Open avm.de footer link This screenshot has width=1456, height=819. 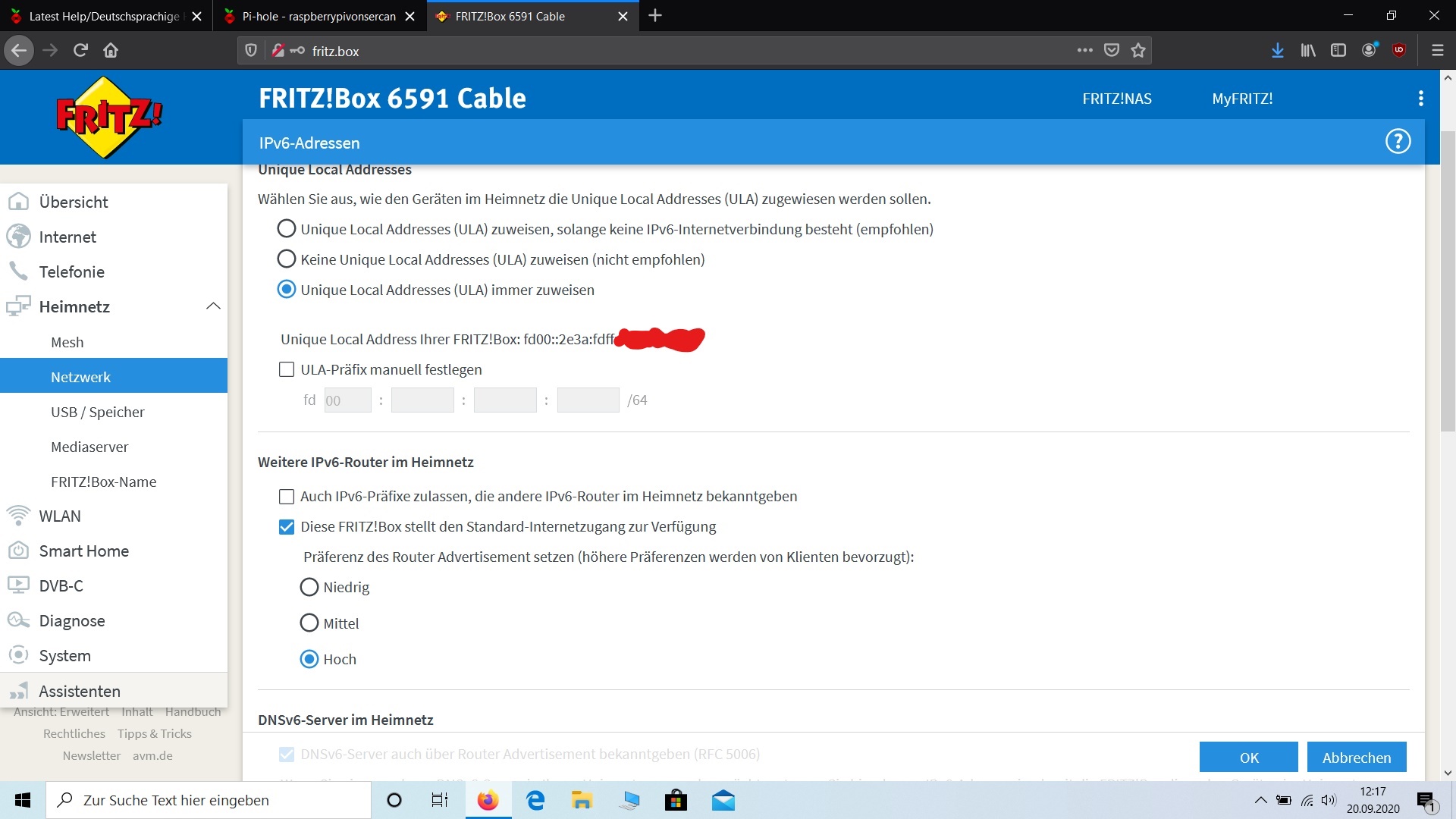(152, 755)
